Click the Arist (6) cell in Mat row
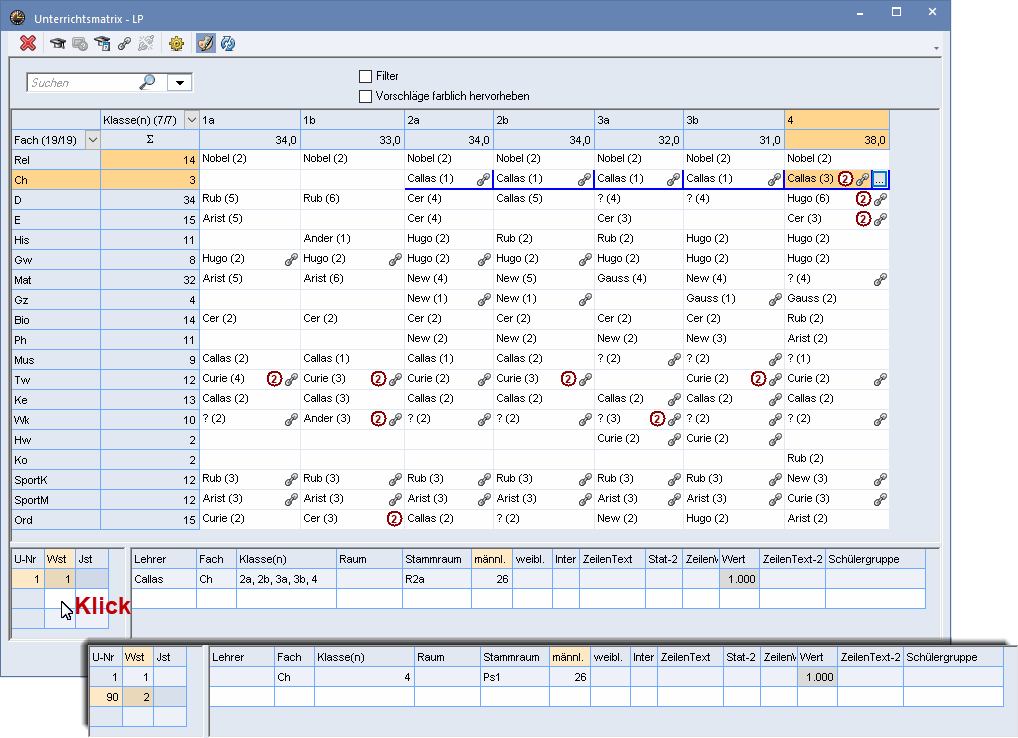The height and width of the screenshot is (738, 1018). (353, 278)
